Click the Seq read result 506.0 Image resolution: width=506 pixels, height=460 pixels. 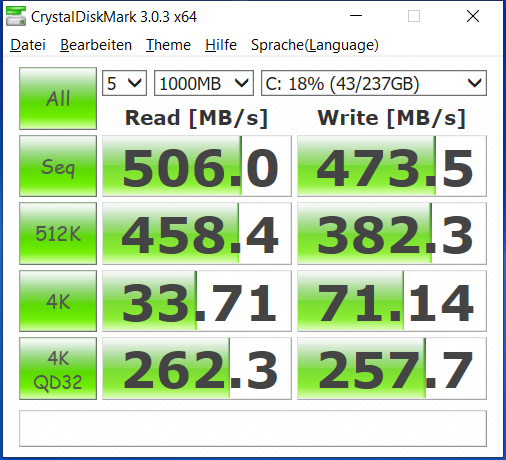point(197,166)
